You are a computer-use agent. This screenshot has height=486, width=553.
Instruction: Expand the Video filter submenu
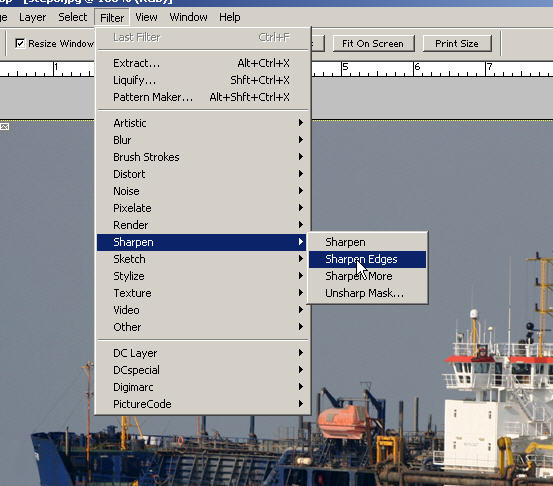(x=201, y=310)
